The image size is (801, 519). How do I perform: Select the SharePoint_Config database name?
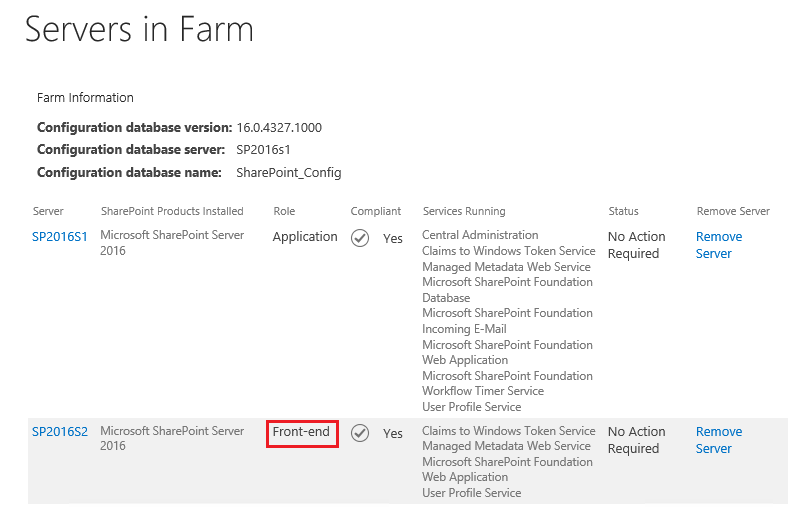coord(289,173)
